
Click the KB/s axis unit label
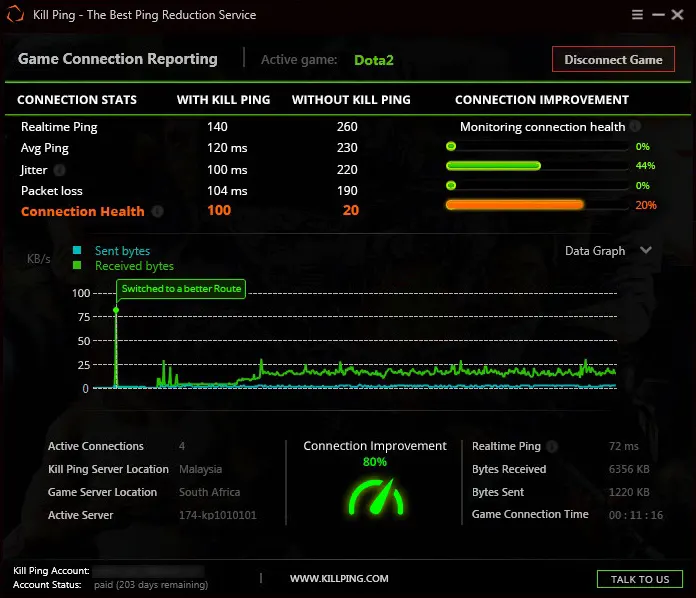pos(39,259)
